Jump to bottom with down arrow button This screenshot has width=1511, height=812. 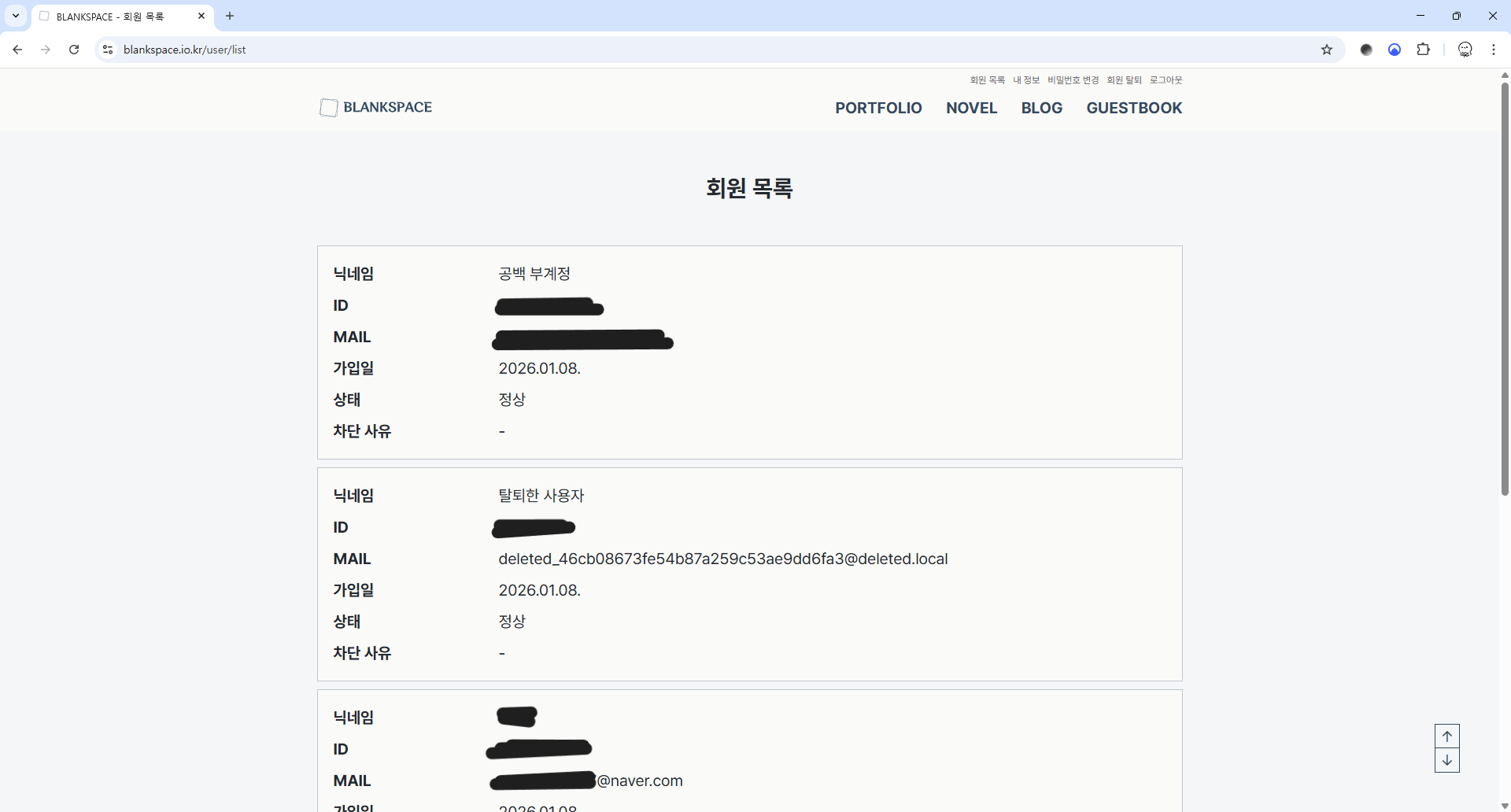point(1446,761)
